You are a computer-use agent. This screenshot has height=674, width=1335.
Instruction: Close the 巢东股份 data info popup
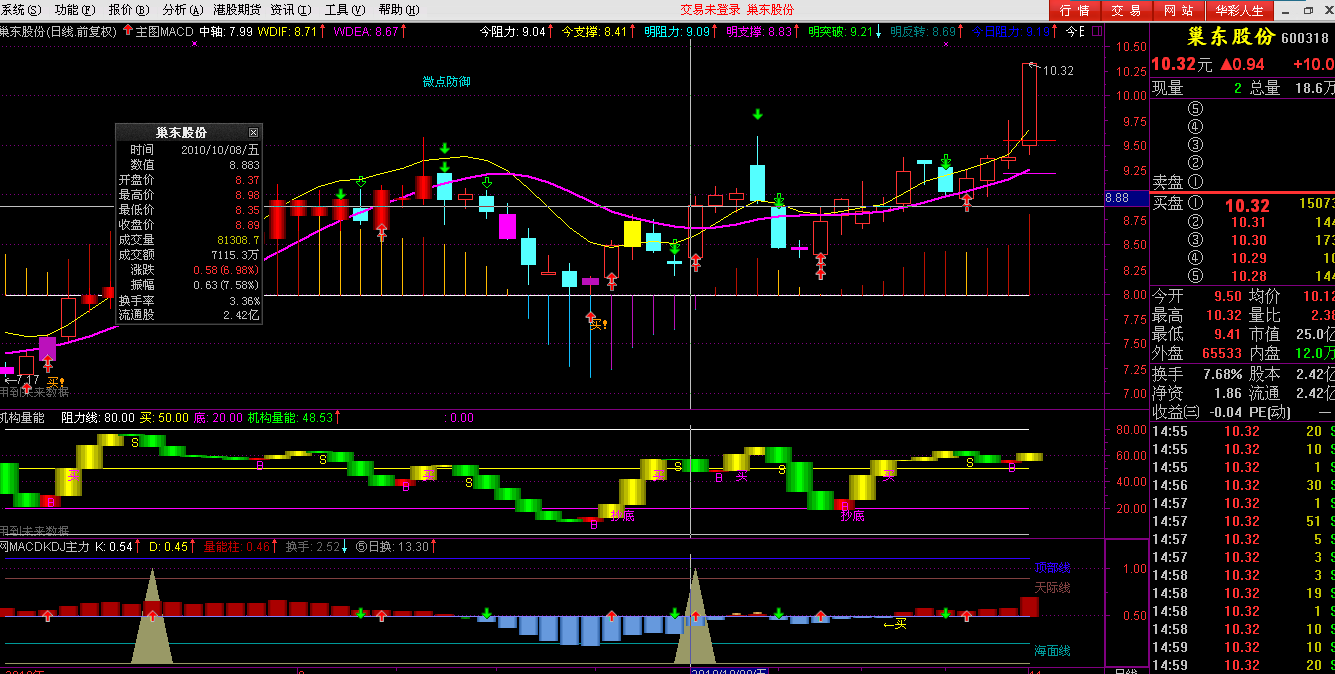point(253,132)
